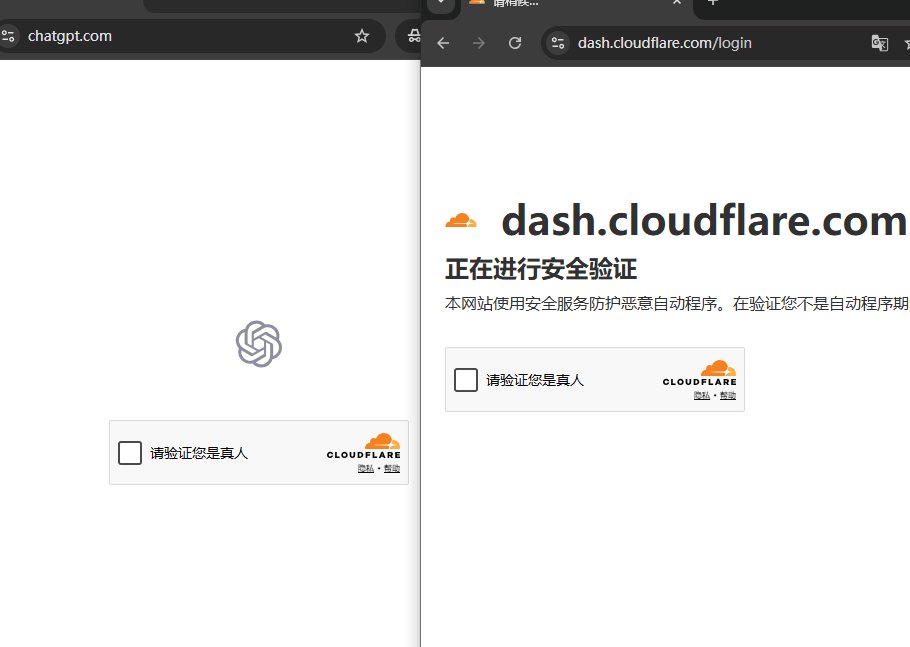Image resolution: width=910 pixels, height=647 pixels.
Task: Open the 隐私 link in ChatGPT's Cloudflare widget
Action: [x=366, y=468]
